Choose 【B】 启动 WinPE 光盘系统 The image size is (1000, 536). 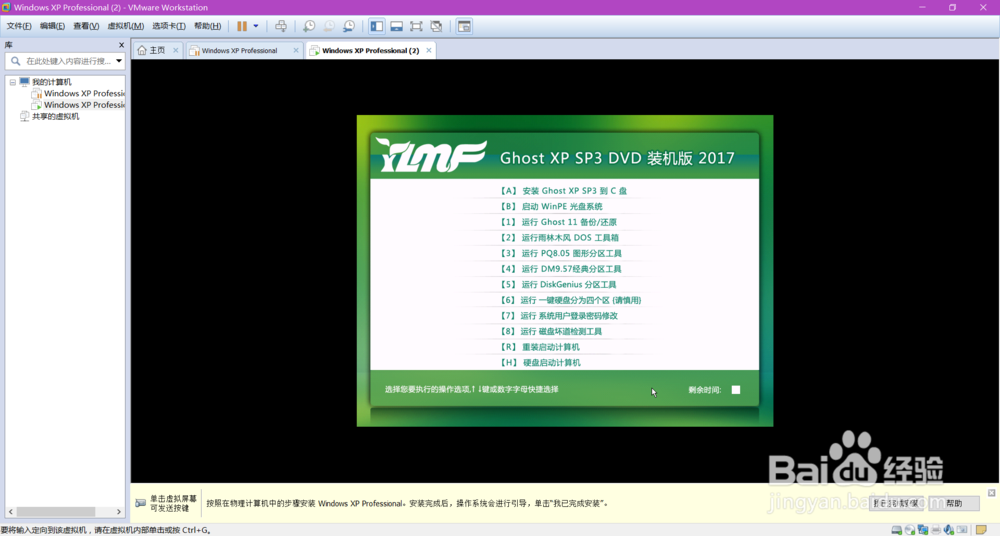pyautogui.click(x=551, y=207)
